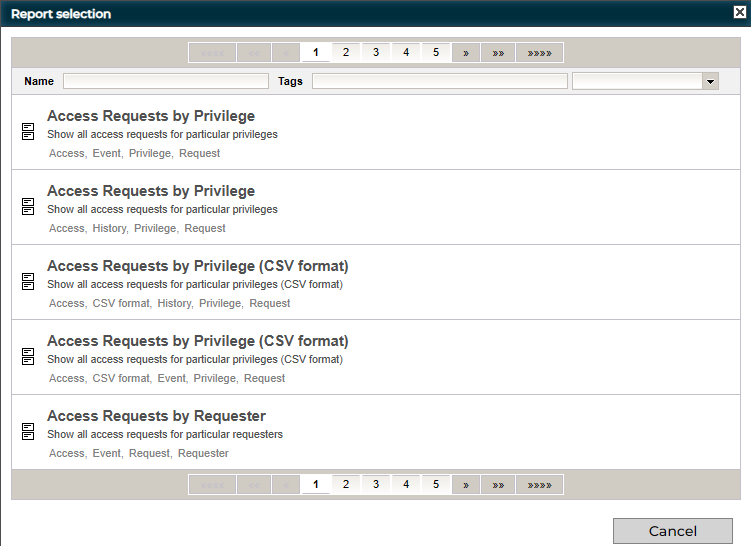Viewport: 751px width, 546px height.
Task: Open the Access Requests by Requester report title
Action: (156, 416)
